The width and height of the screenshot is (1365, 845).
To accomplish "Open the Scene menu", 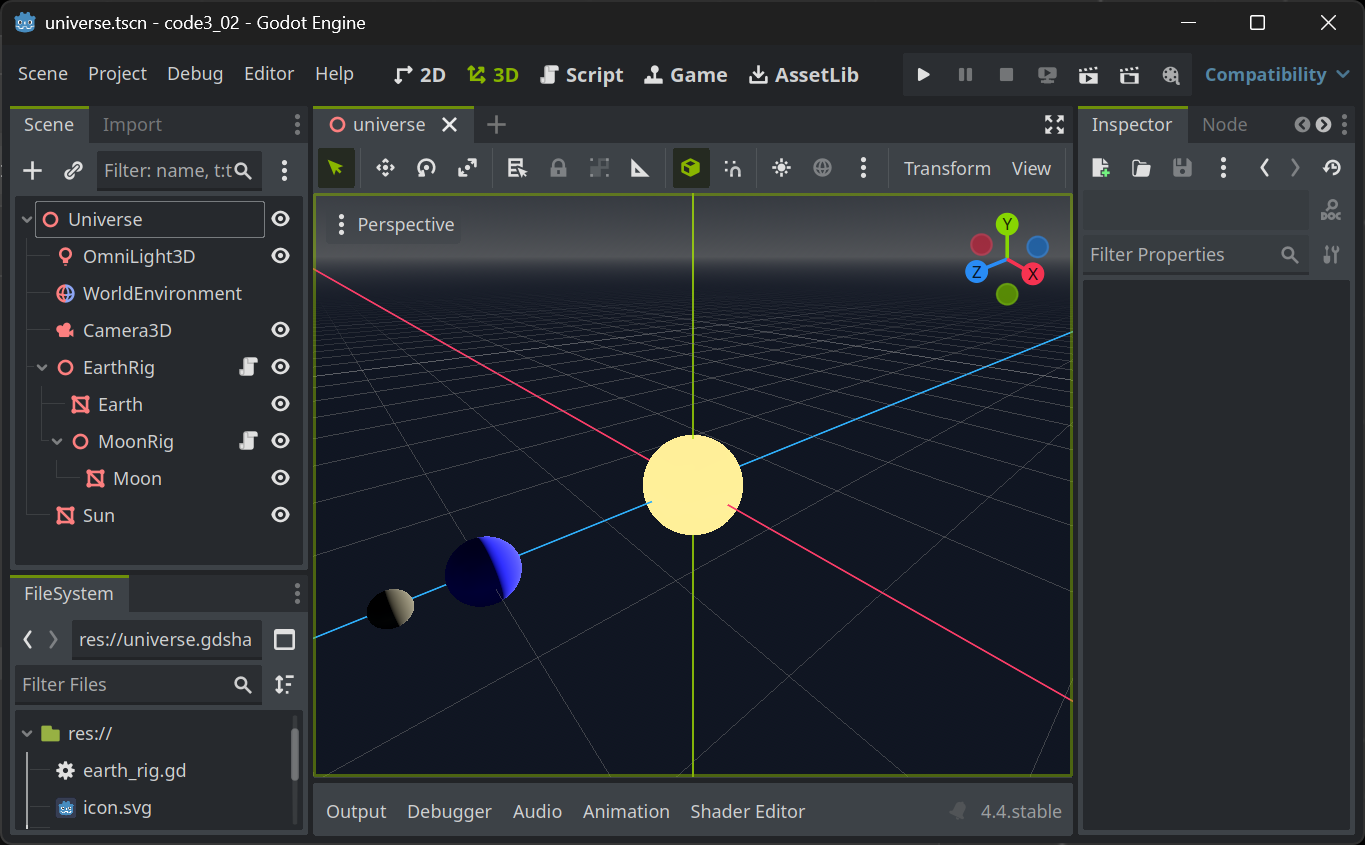I will click(x=43, y=74).
